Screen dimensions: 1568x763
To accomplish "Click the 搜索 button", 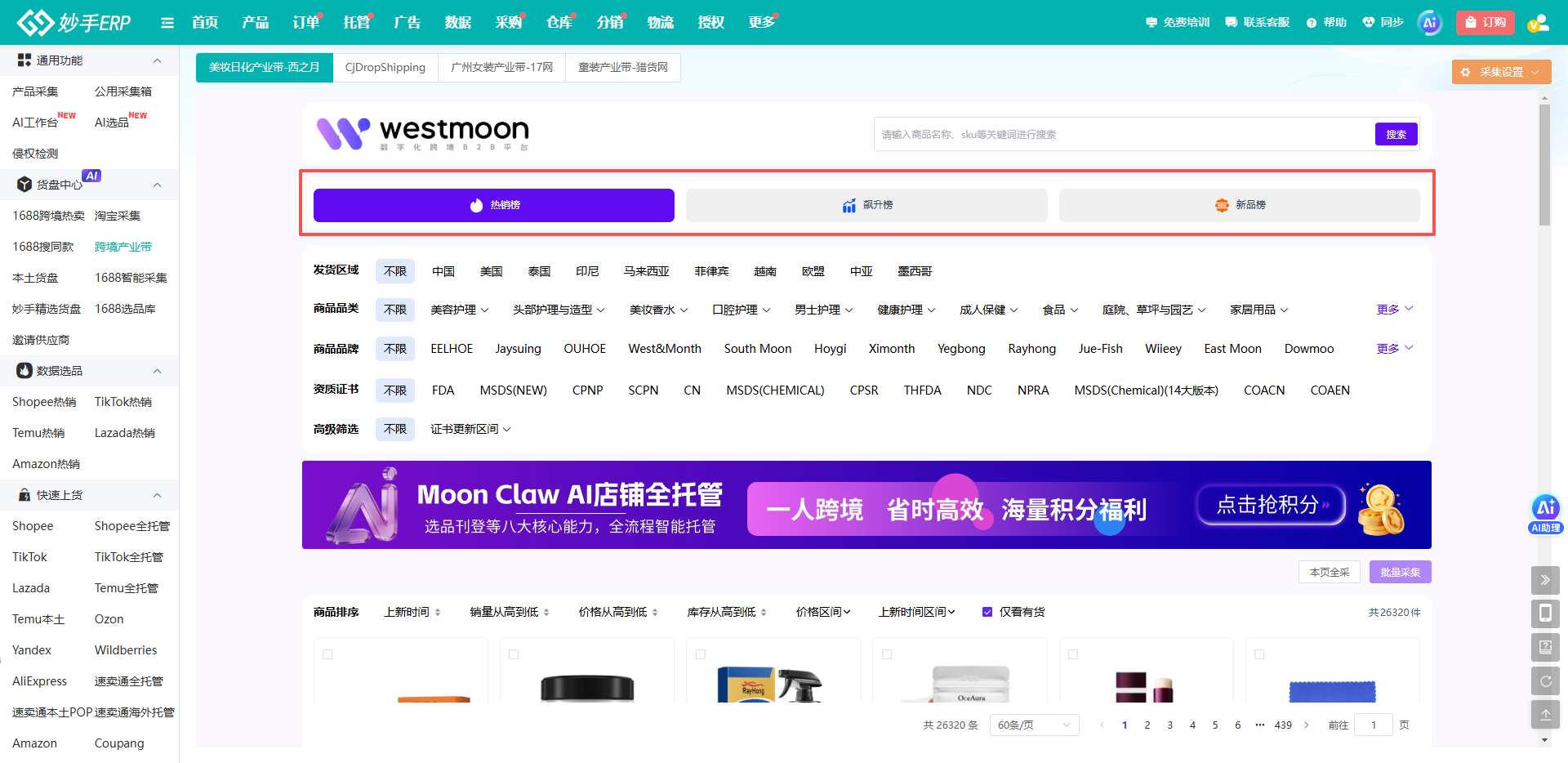I will click(1396, 135).
